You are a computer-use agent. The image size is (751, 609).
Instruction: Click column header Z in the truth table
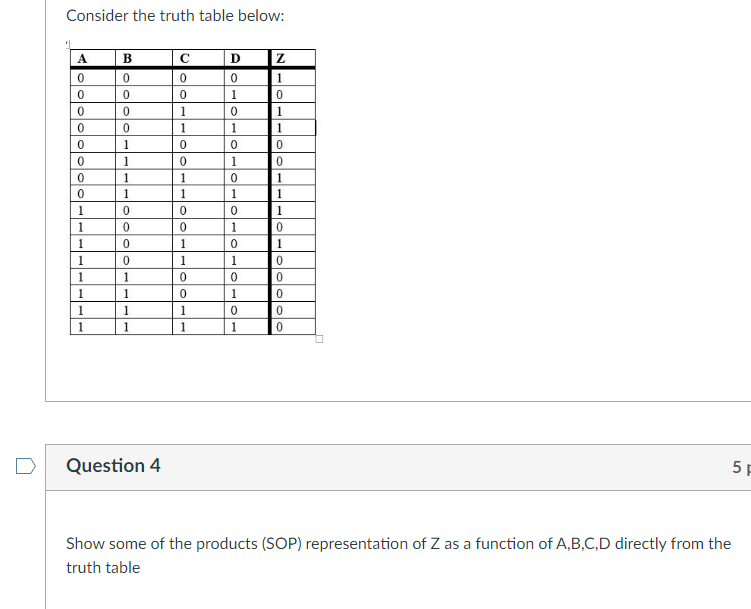pos(293,58)
